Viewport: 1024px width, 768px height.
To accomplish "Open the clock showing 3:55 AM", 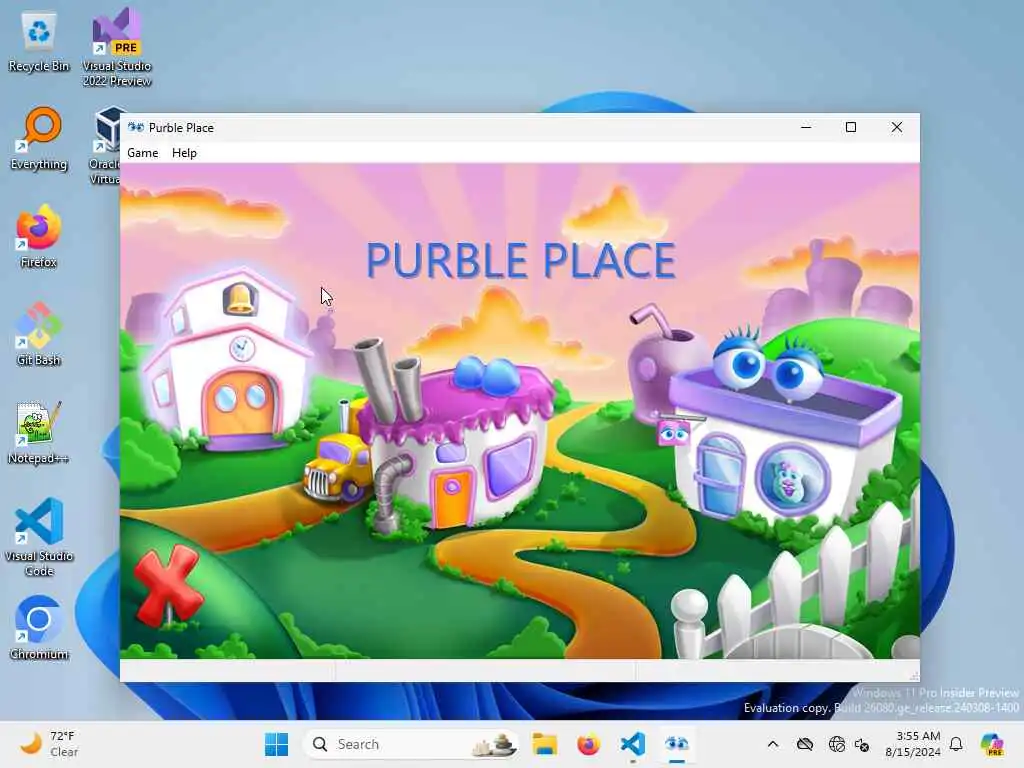I will pos(912,744).
